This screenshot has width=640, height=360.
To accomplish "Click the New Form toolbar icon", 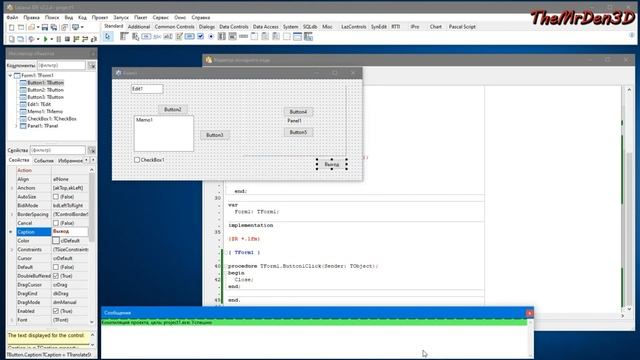I will (x=21, y=27).
